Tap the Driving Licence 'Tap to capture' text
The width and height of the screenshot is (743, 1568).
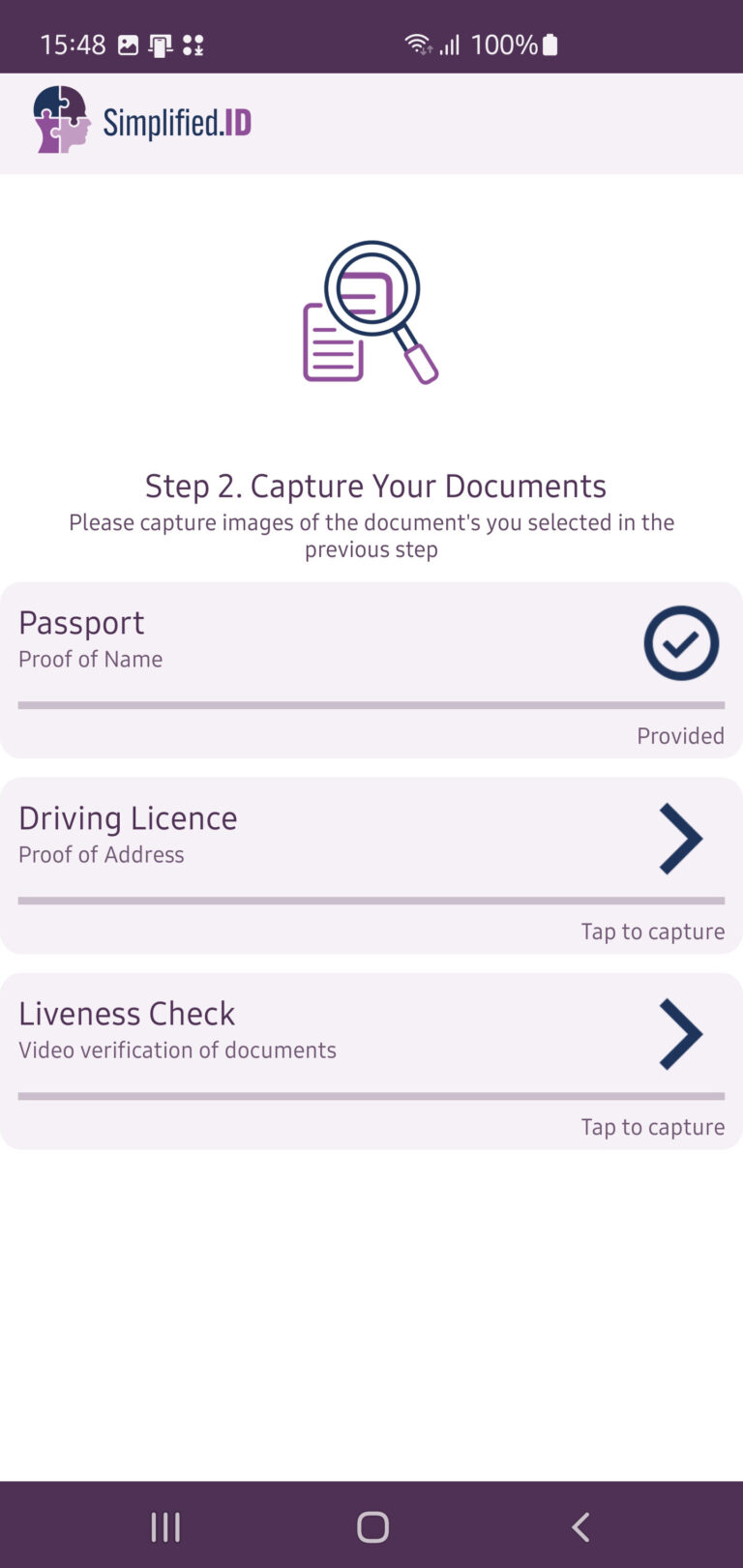(652, 932)
